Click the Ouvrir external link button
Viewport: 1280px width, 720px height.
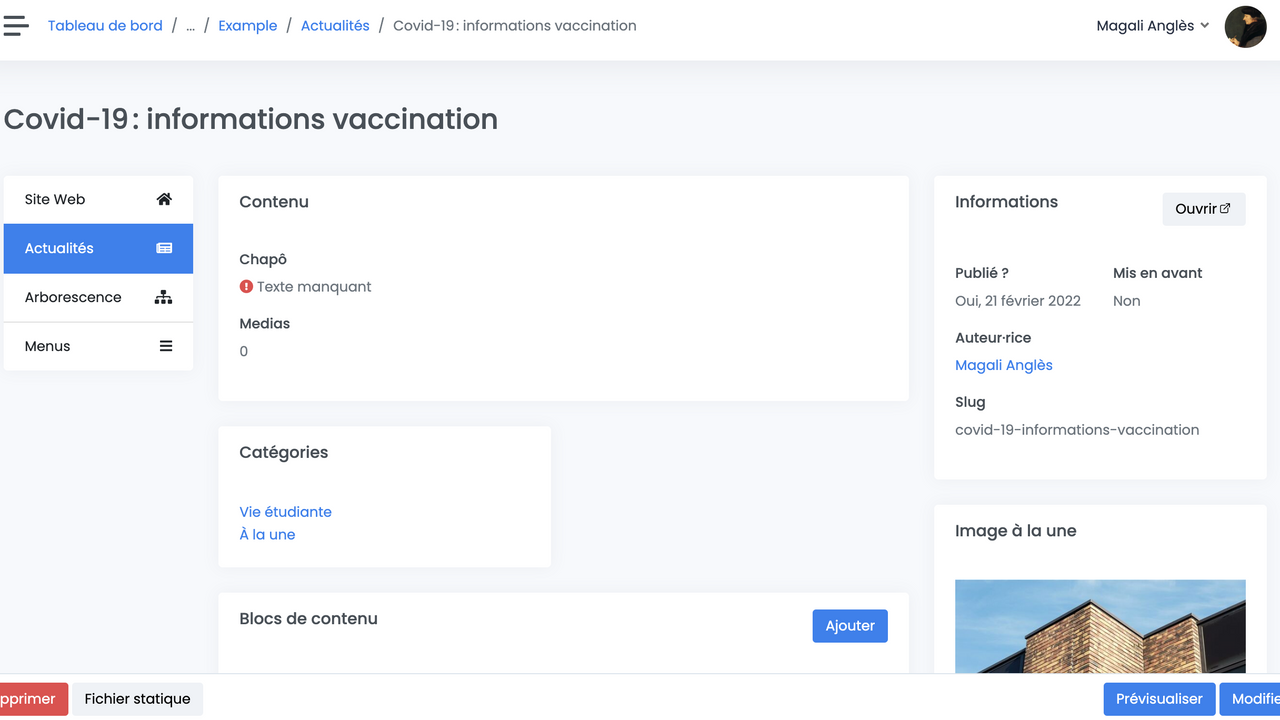[1203, 209]
